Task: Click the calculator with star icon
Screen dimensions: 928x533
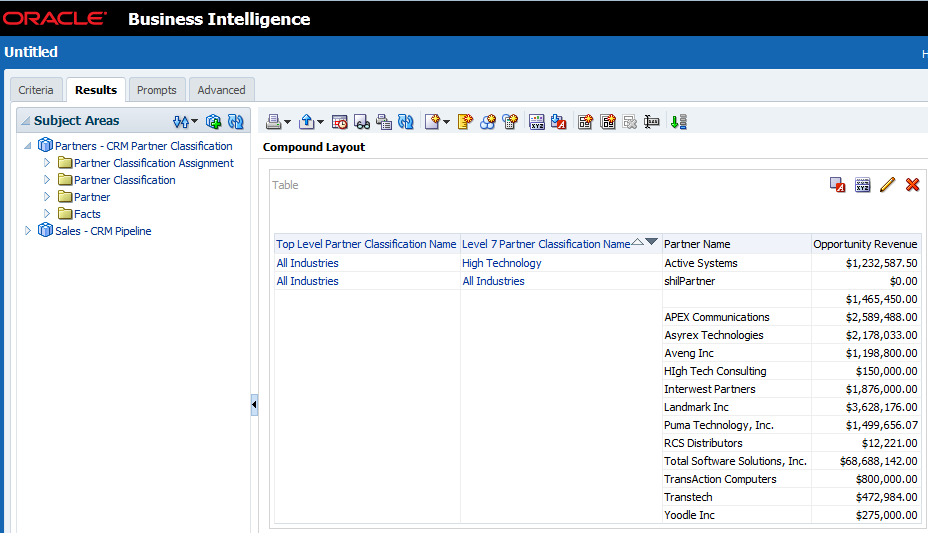Action: [x=510, y=122]
